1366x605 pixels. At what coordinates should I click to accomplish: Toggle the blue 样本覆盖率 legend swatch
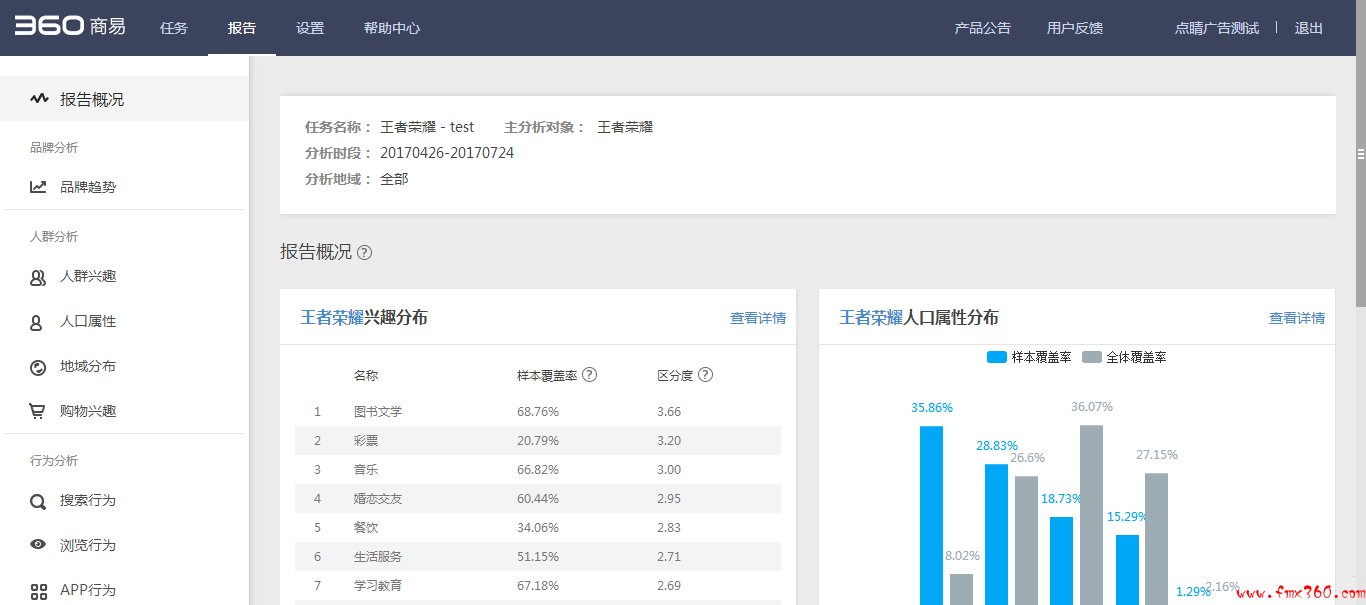point(997,357)
